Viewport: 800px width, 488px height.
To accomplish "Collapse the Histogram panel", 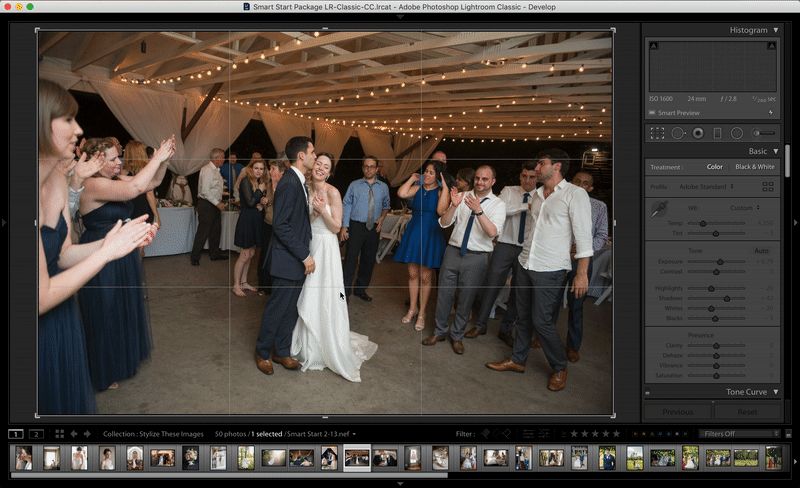I will (774, 30).
